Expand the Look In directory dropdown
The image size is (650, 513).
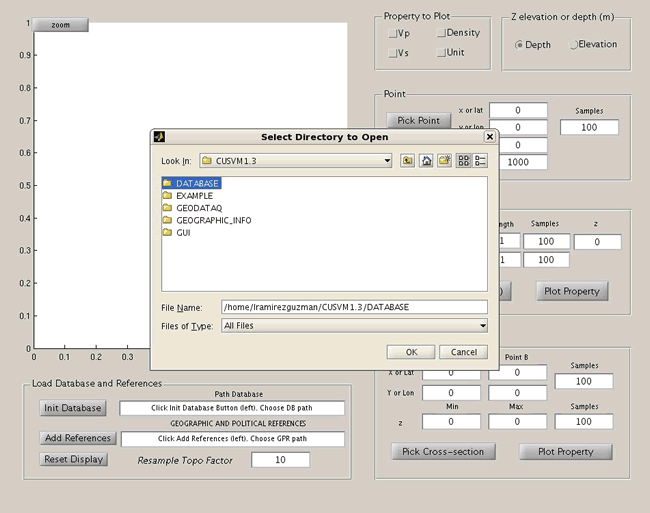(x=385, y=160)
